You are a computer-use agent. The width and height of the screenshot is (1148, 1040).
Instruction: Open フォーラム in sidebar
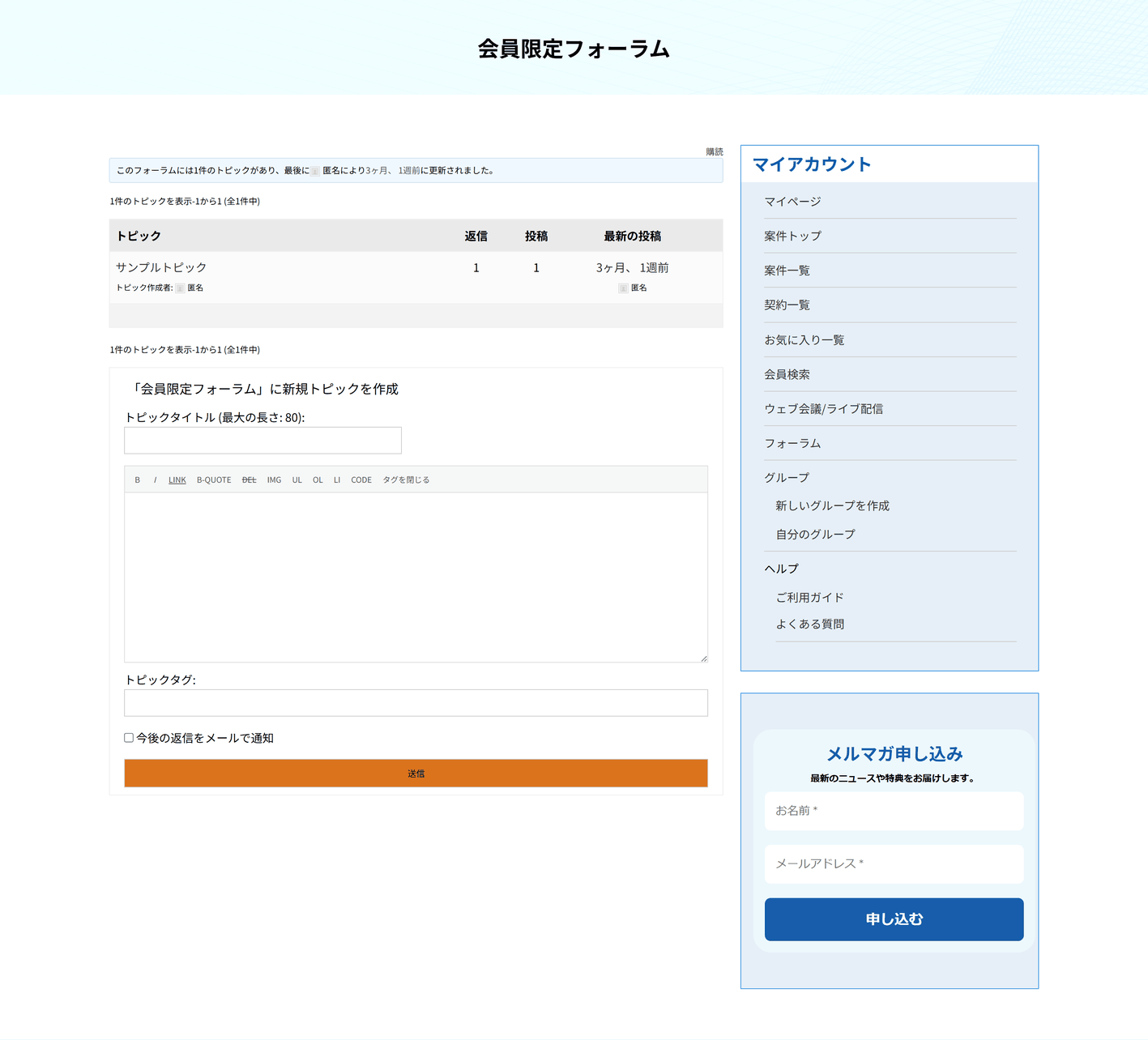(792, 443)
